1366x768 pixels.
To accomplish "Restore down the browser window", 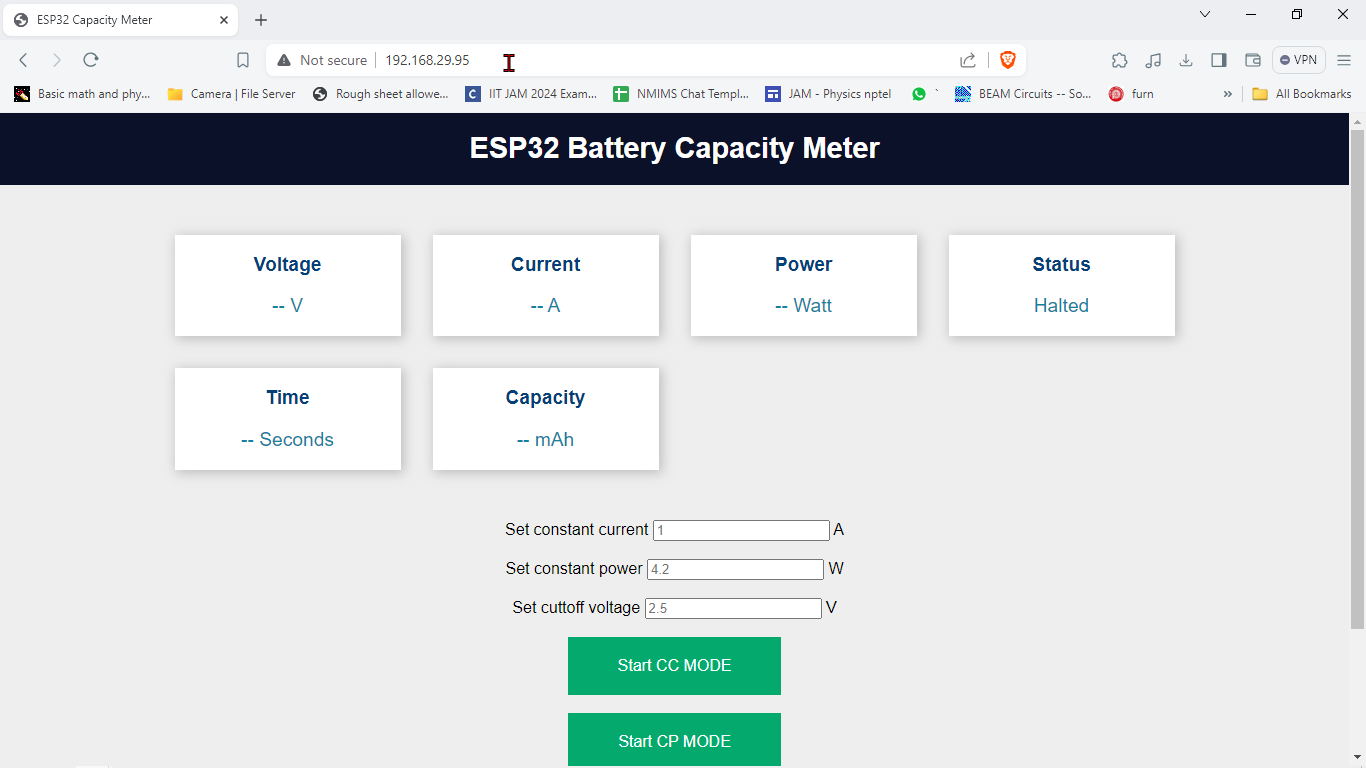I will tap(1297, 14).
